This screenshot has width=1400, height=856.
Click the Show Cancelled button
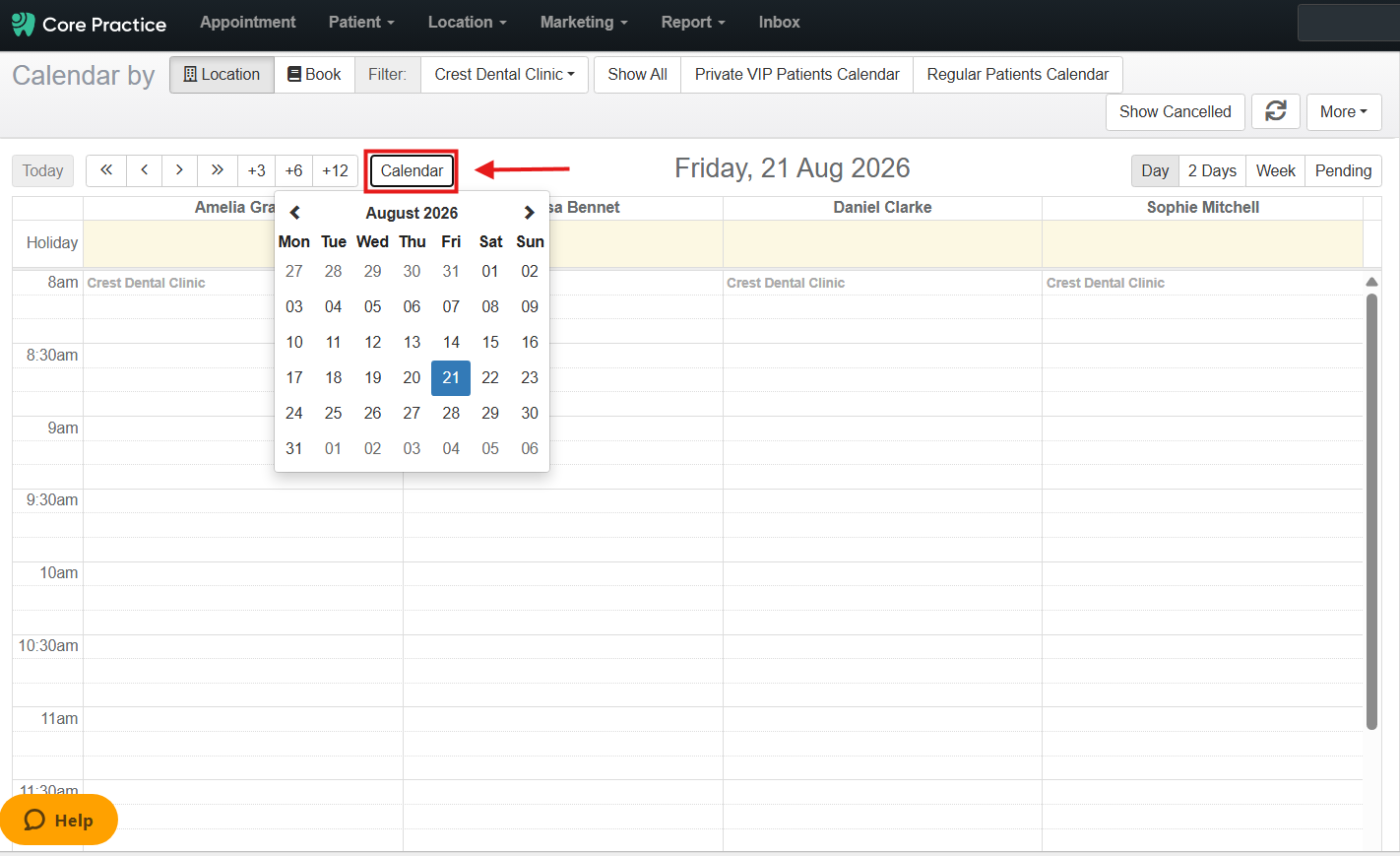click(x=1175, y=111)
